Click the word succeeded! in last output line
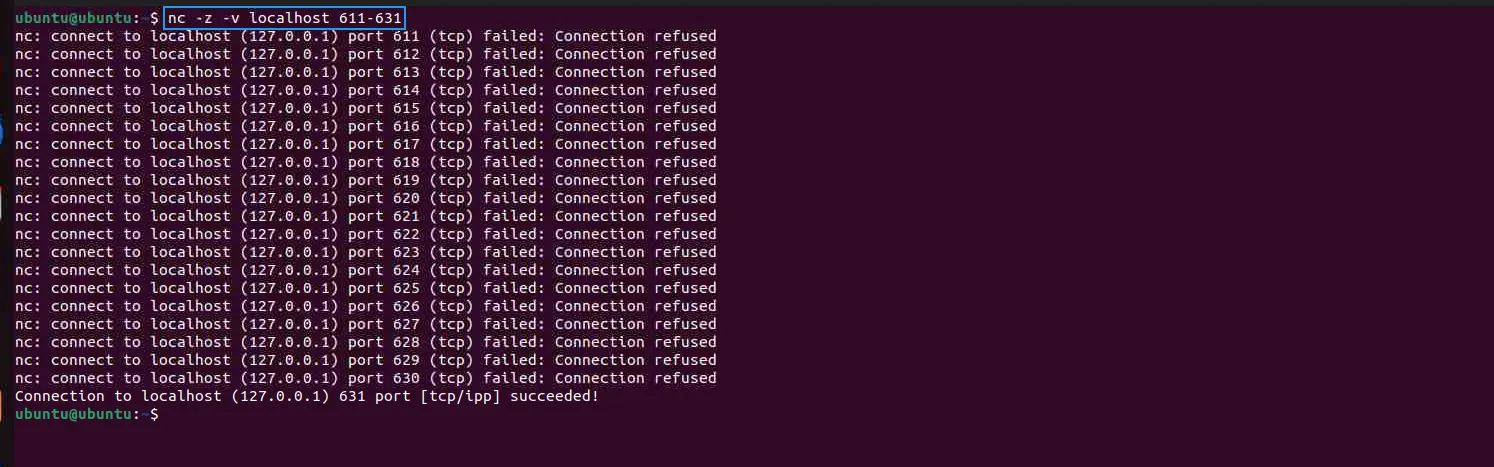Screen dimensions: 1494x467 point(555,396)
